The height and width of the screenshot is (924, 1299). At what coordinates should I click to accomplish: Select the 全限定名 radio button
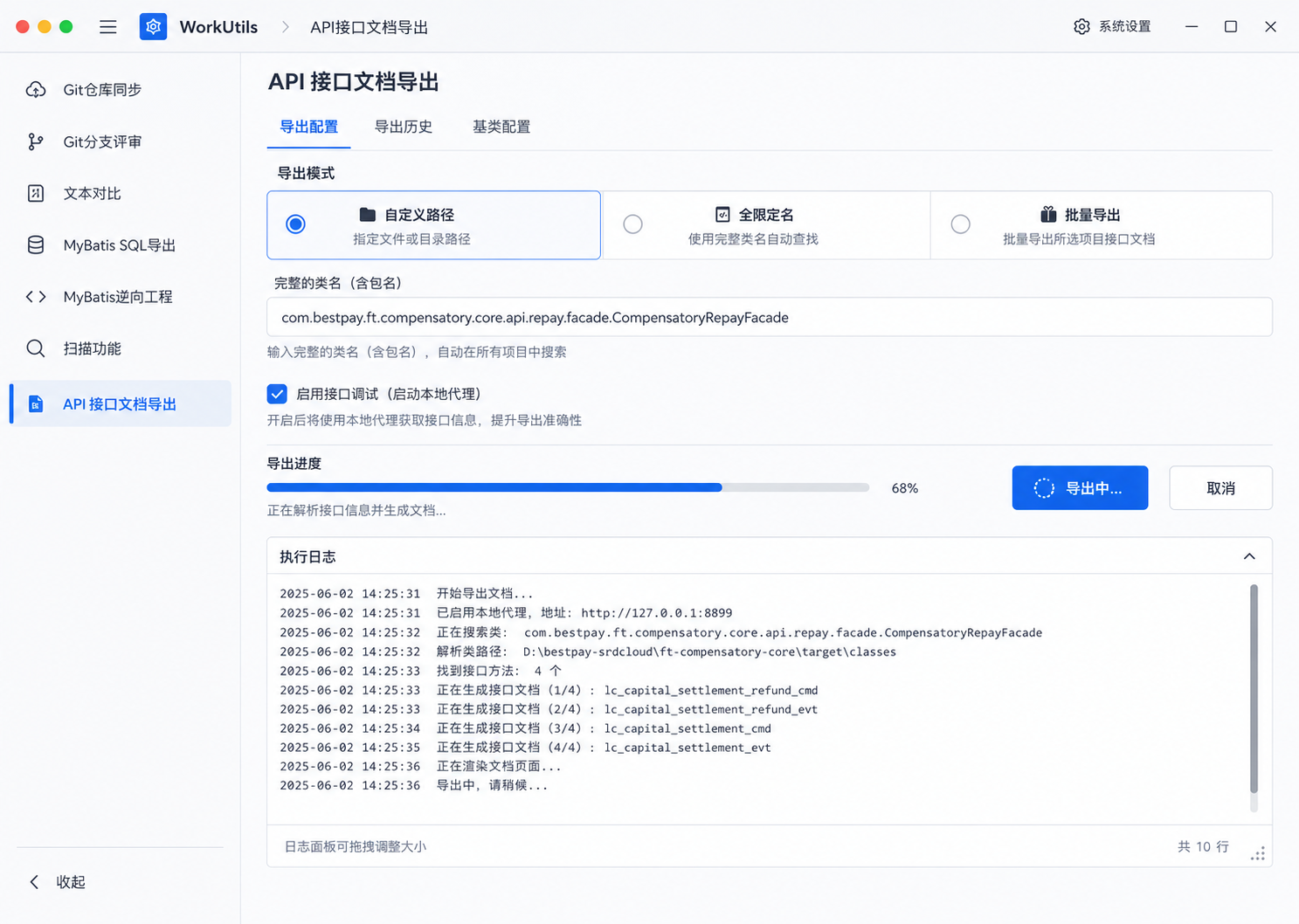coord(633,224)
